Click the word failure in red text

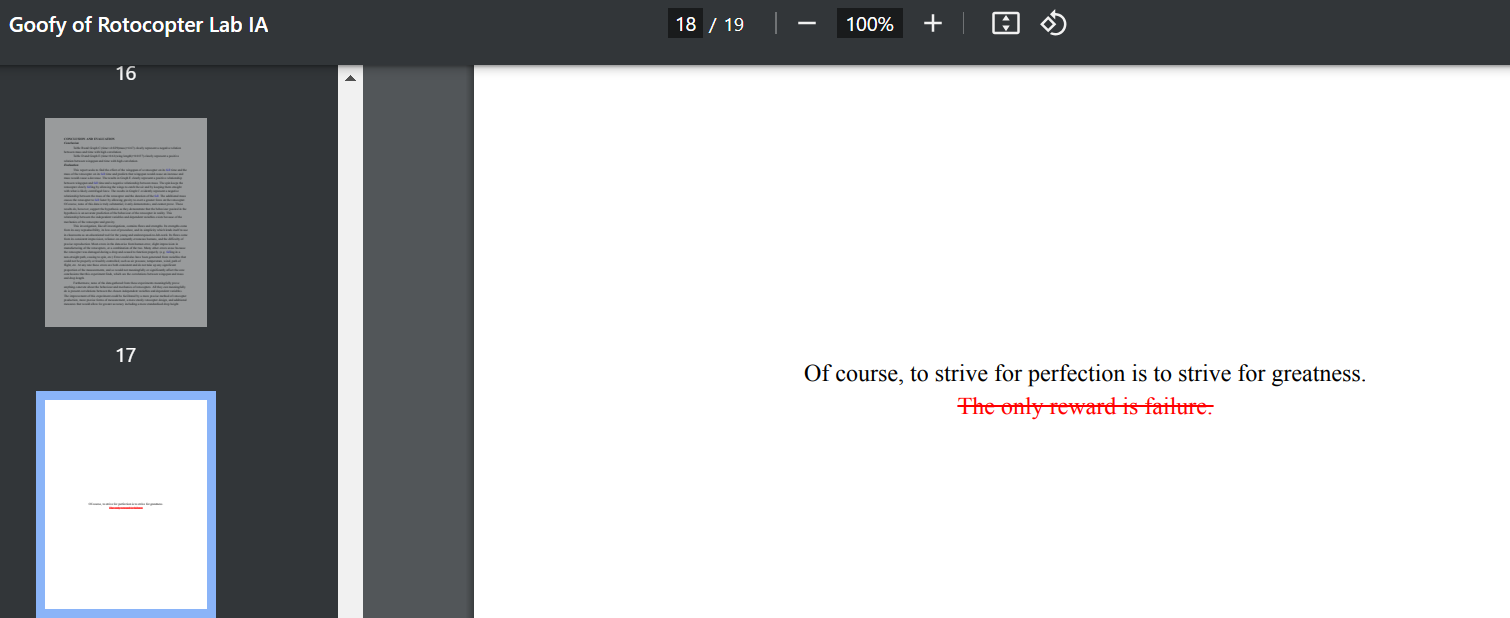point(1178,407)
